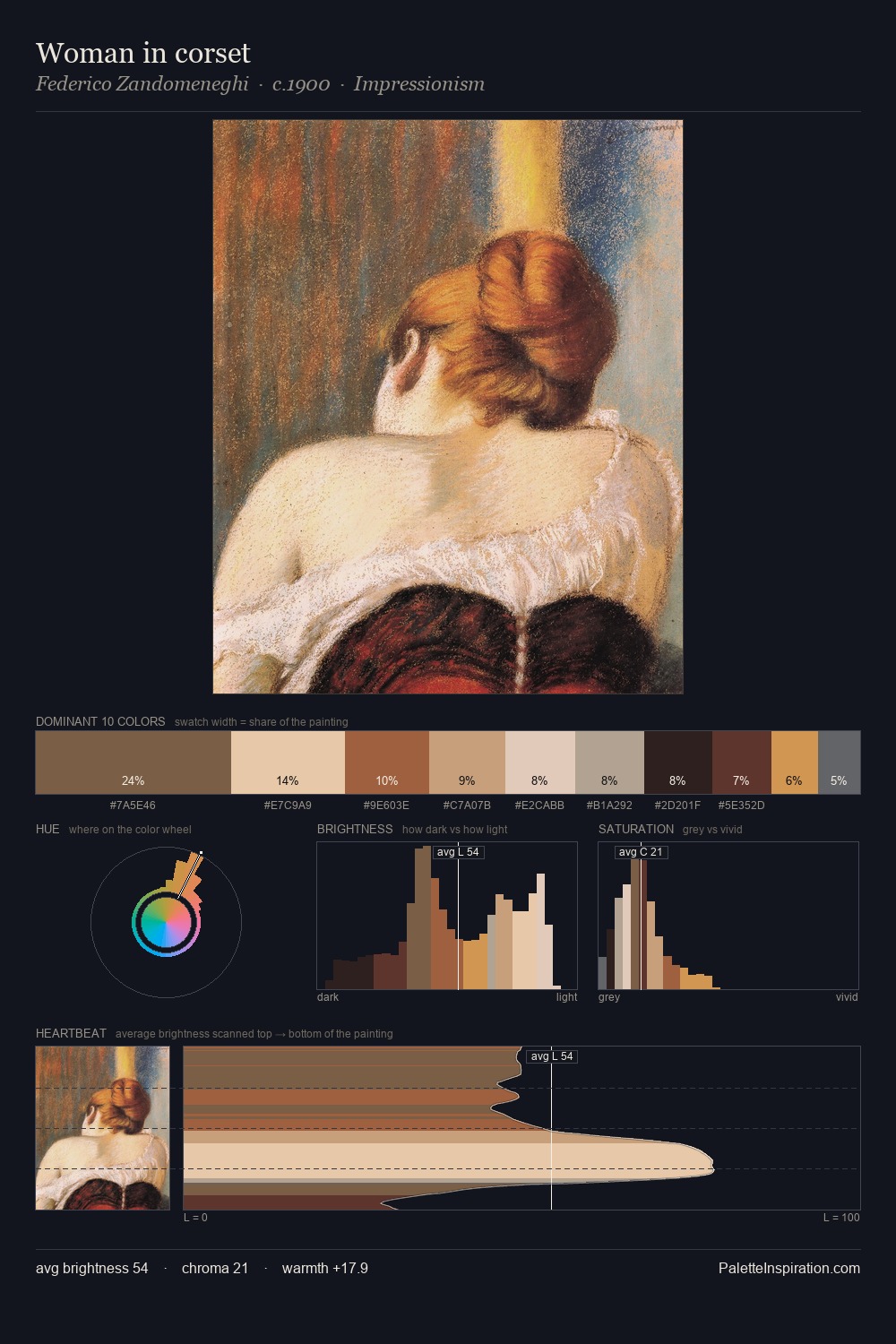Open the main painting image
The image size is (896, 1344).
pos(448,407)
